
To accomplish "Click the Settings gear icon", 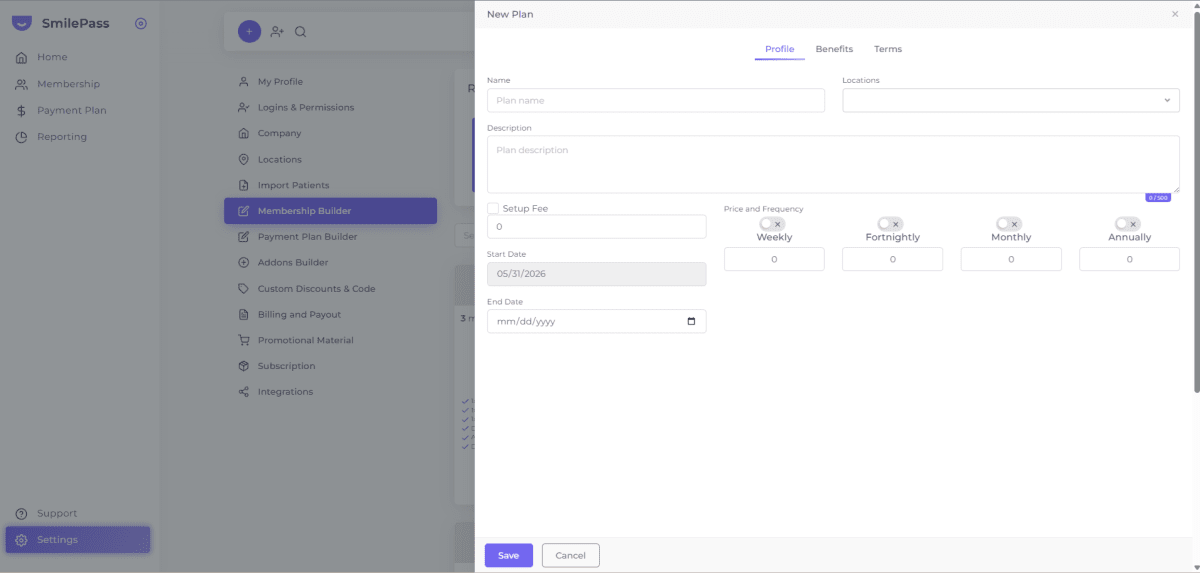I will point(21,540).
